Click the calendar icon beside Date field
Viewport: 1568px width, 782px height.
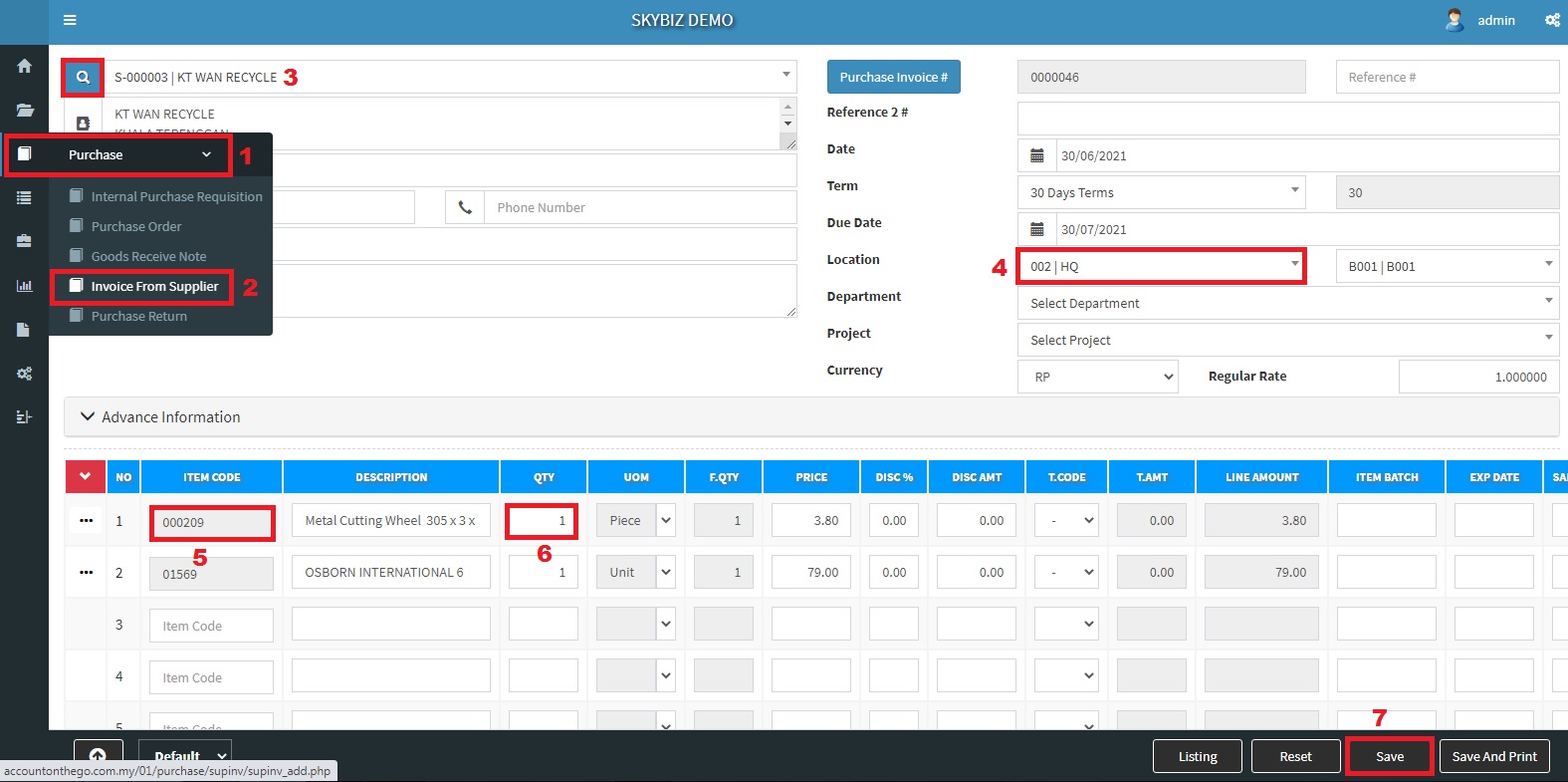(x=1036, y=155)
